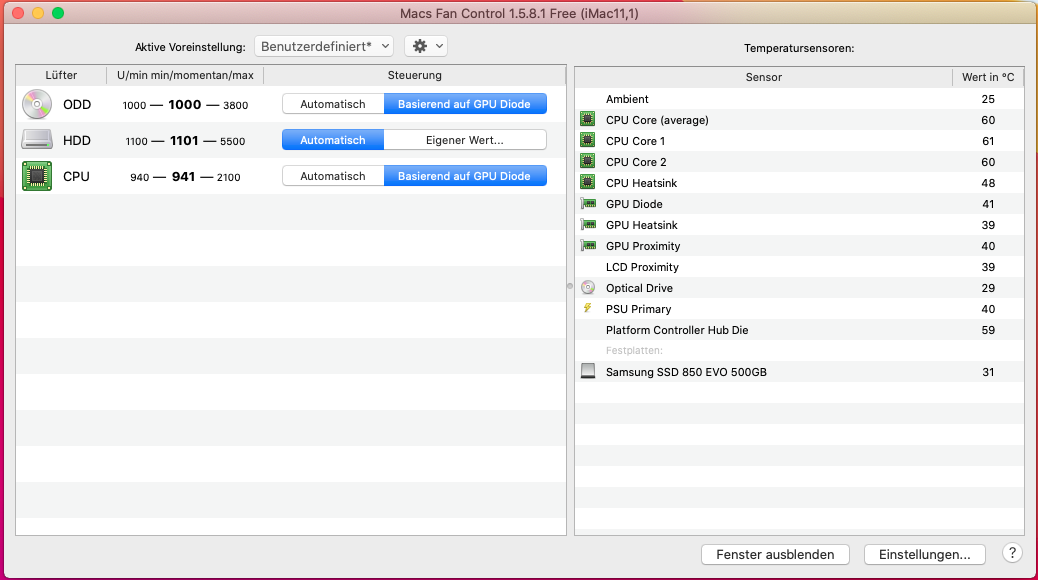Click the HDD drive fan icon
The image size is (1038, 580).
point(37,140)
